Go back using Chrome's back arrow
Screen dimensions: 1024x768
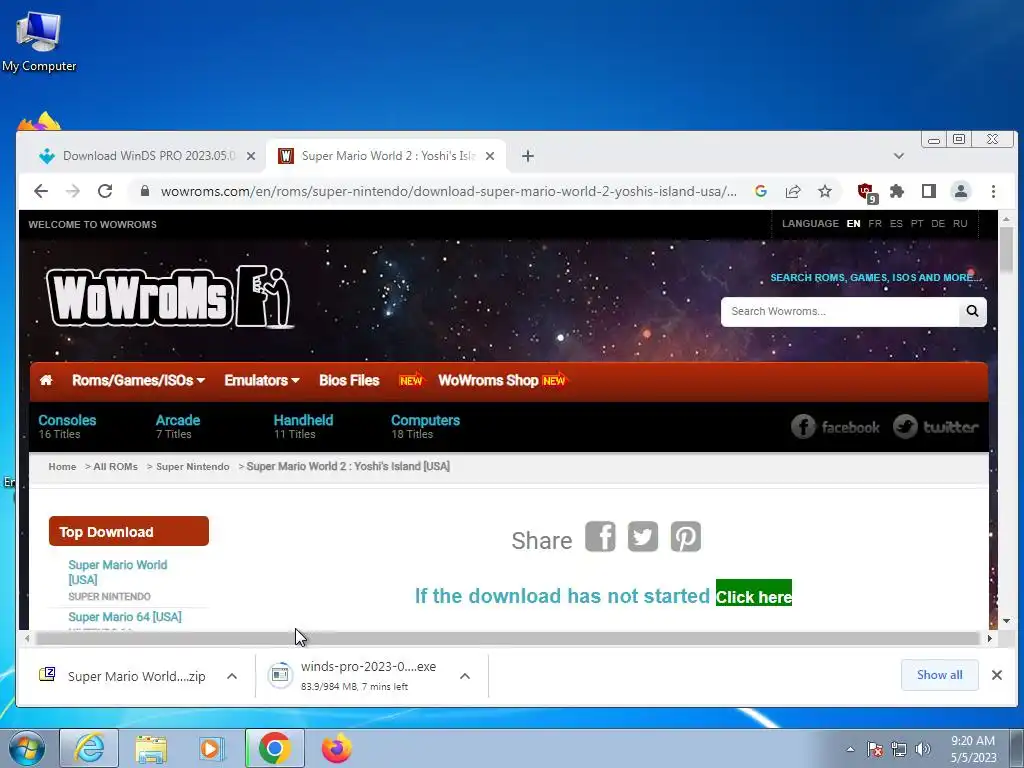(x=41, y=191)
